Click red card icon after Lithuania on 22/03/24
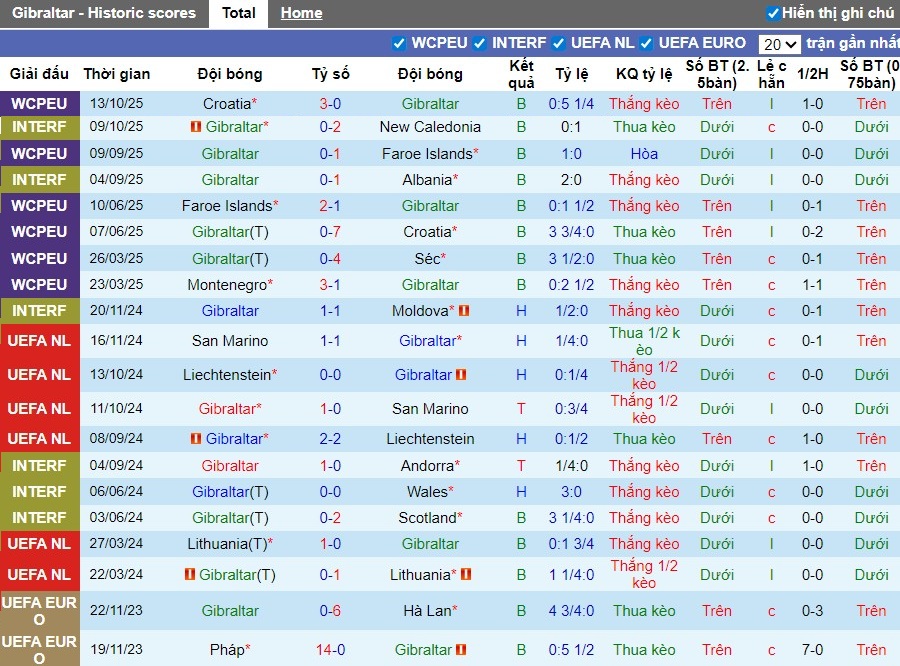Screen dimensions: 900x666 (x=465, y=575)
